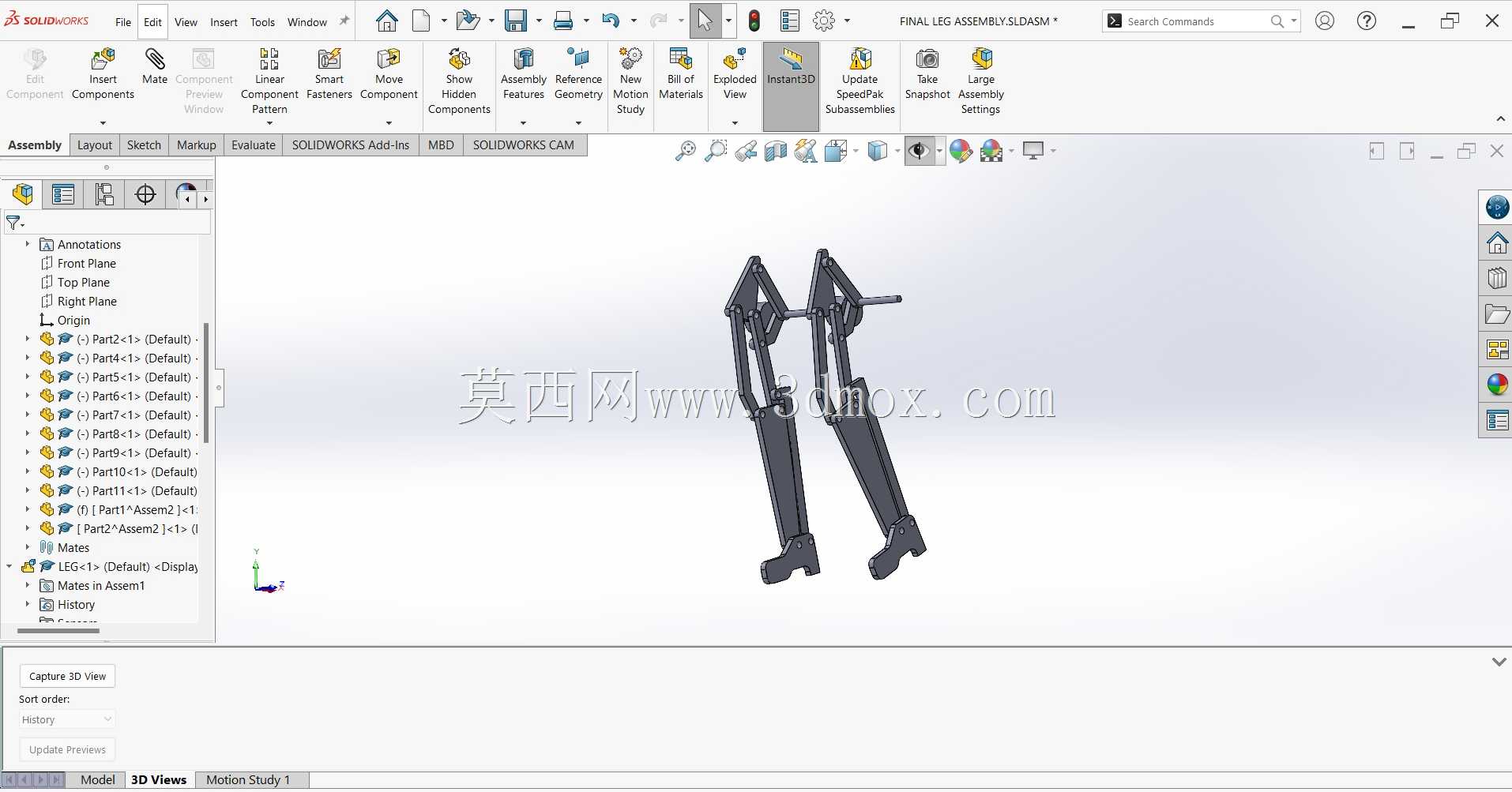Screen dimensions: 1512x792
Task: Open the Display Style dropdown arrow
Action: (x=897, y=151)
